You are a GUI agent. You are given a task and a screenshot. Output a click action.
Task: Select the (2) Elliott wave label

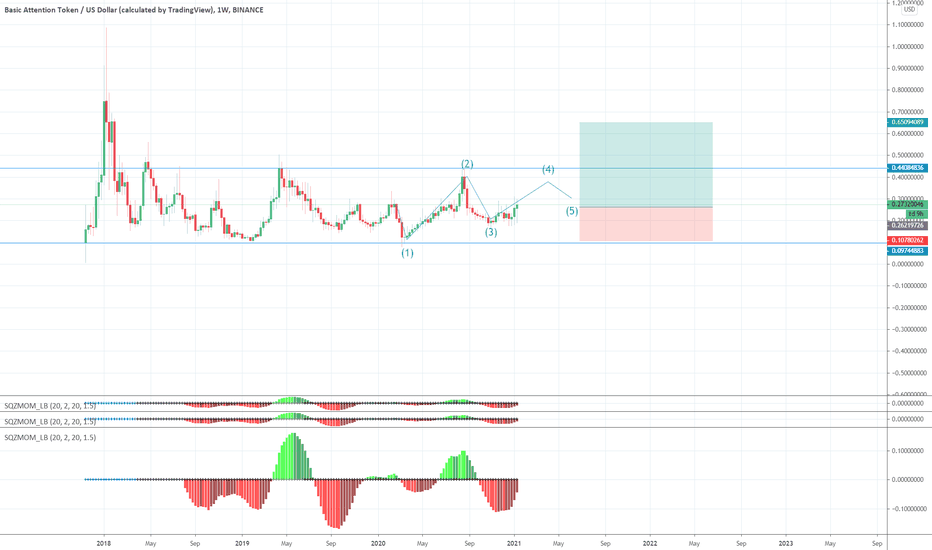point(467,164)
